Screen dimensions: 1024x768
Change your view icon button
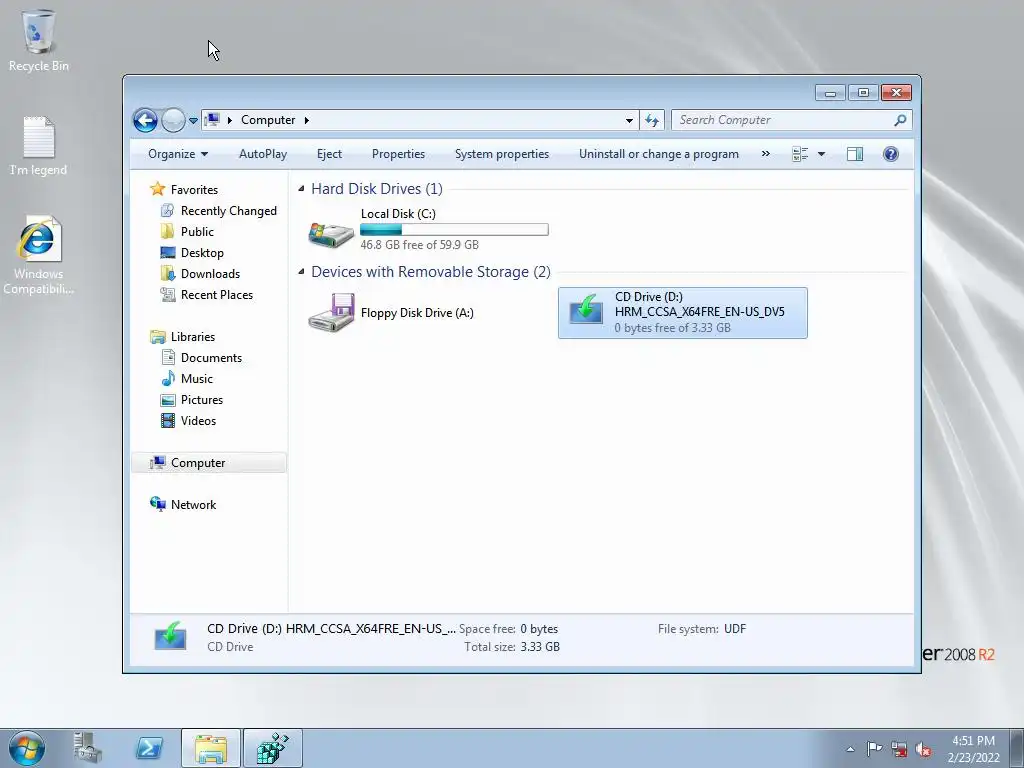(800, 154)
